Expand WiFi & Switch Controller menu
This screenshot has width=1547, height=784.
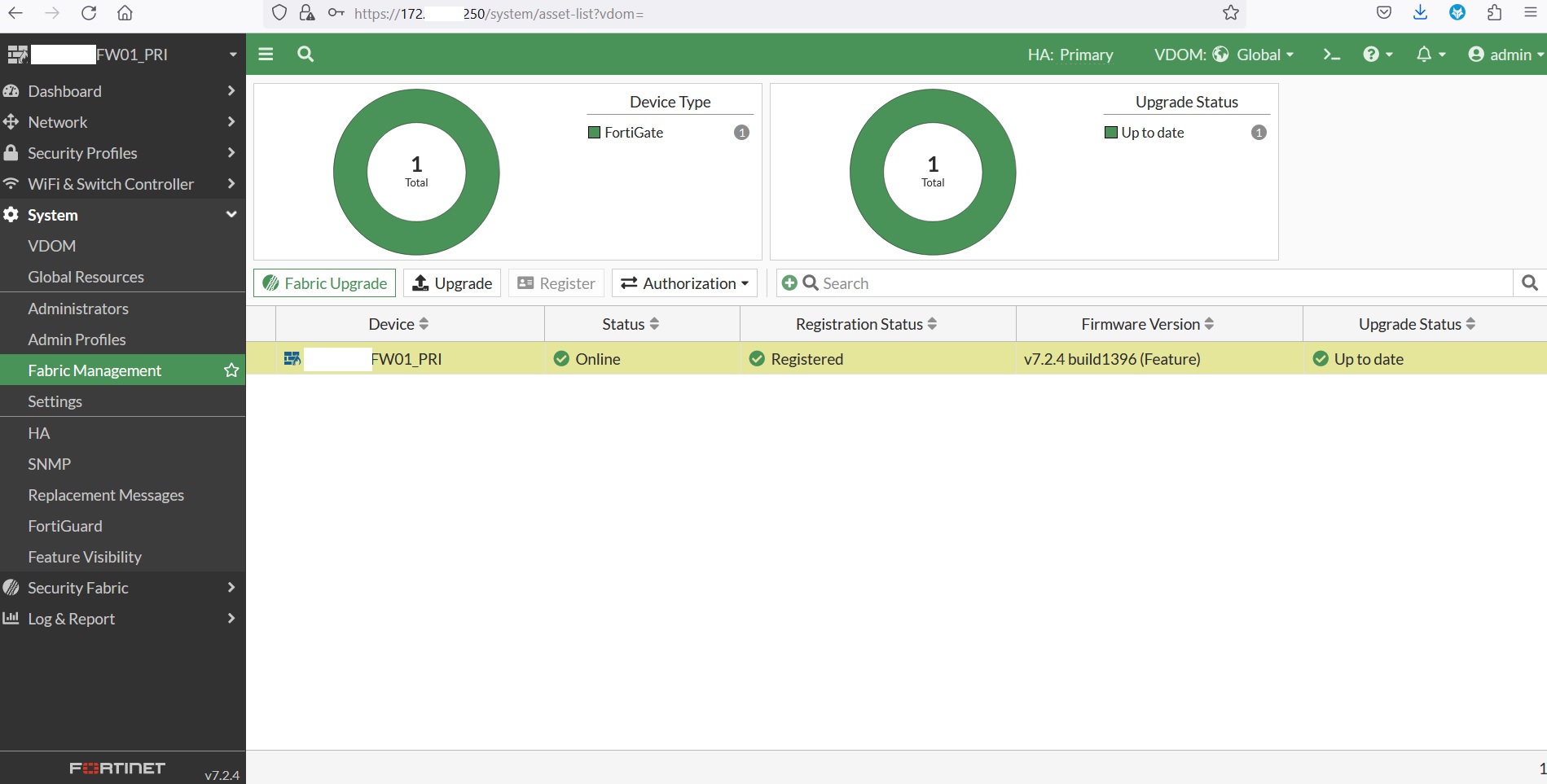122,184
